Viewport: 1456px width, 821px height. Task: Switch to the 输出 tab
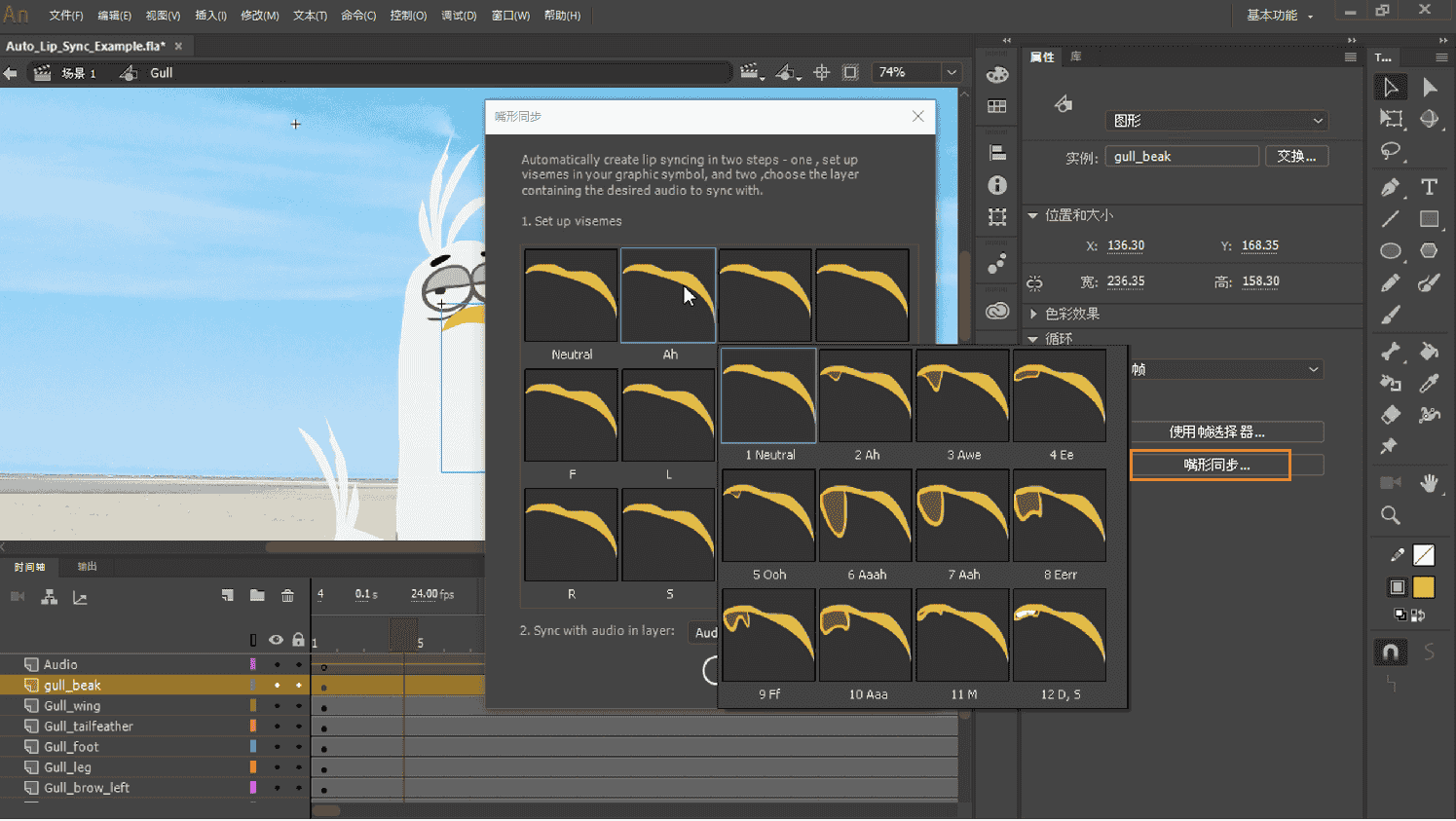point(86,566)
